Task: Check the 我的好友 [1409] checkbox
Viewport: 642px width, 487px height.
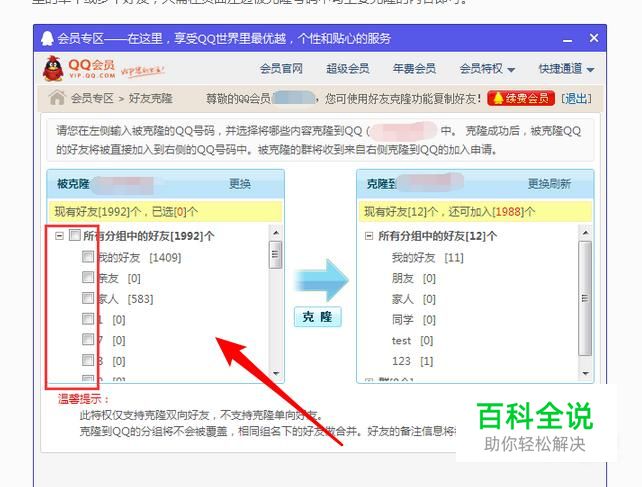Action: [88, 256]
